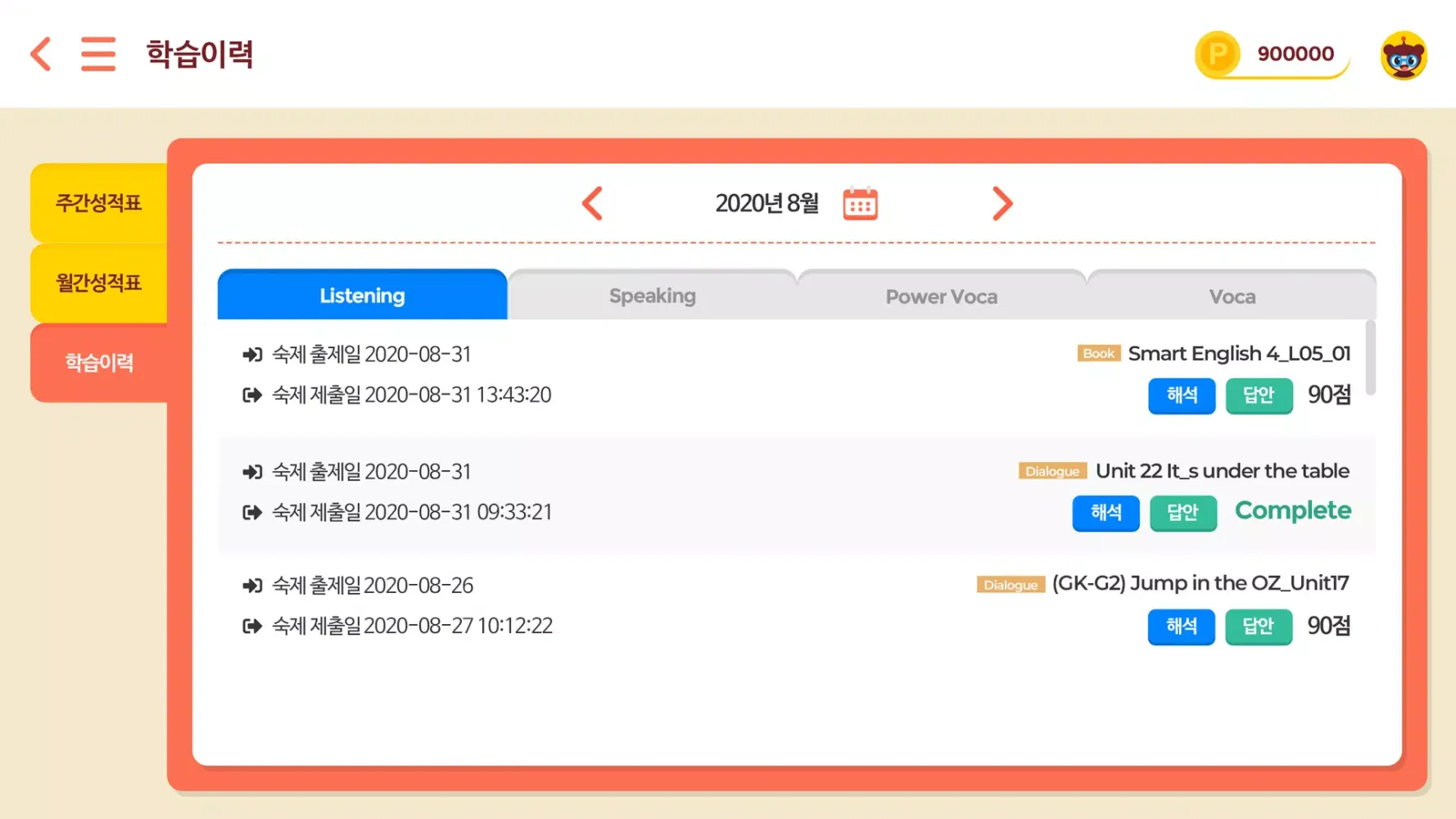
Task: Go to previous month from 2020년 8월
Action: [x=592, y=204]
